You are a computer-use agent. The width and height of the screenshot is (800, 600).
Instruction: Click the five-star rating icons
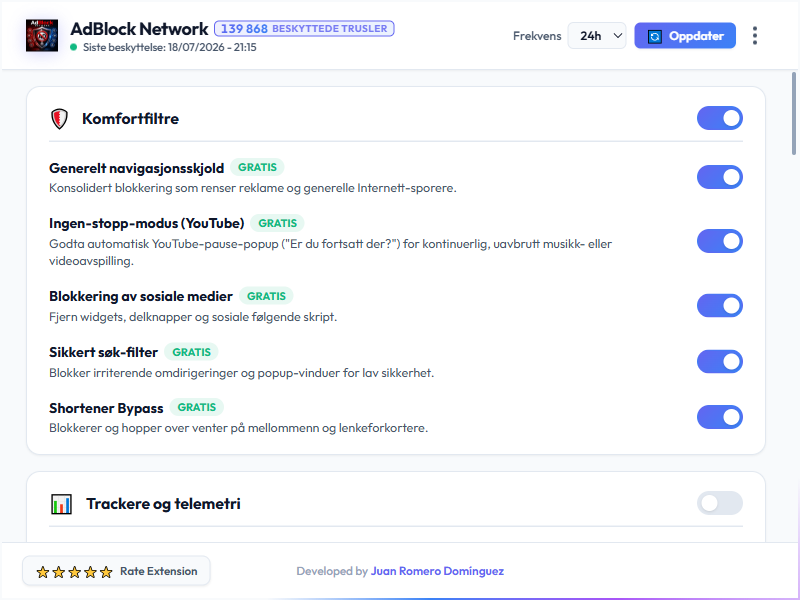pos(74,572)
